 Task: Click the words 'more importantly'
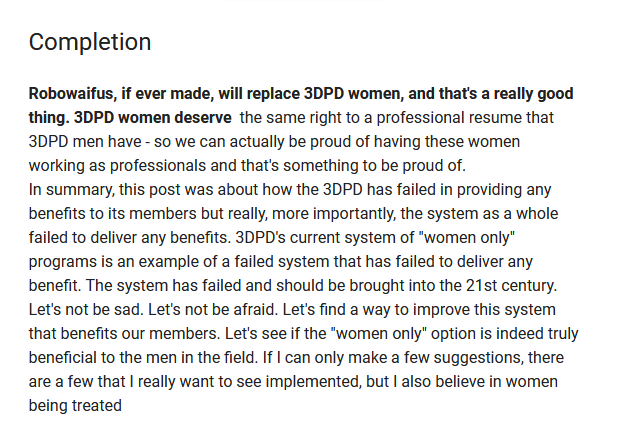pyautogui.click(x=333, y=214)
